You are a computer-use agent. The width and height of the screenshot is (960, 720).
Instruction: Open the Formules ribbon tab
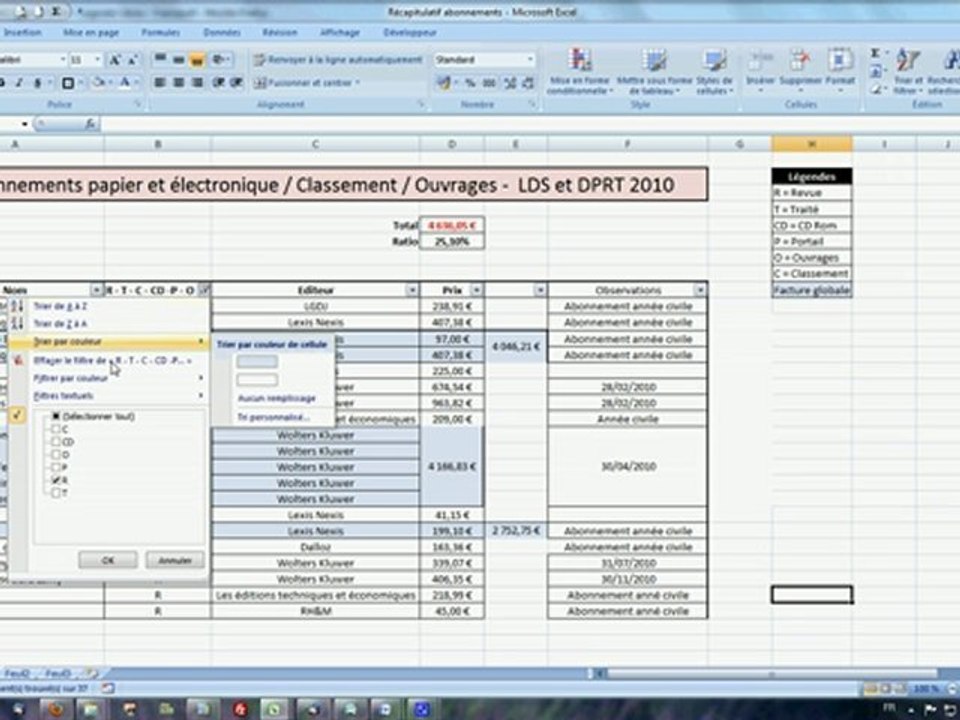(160, 32)
